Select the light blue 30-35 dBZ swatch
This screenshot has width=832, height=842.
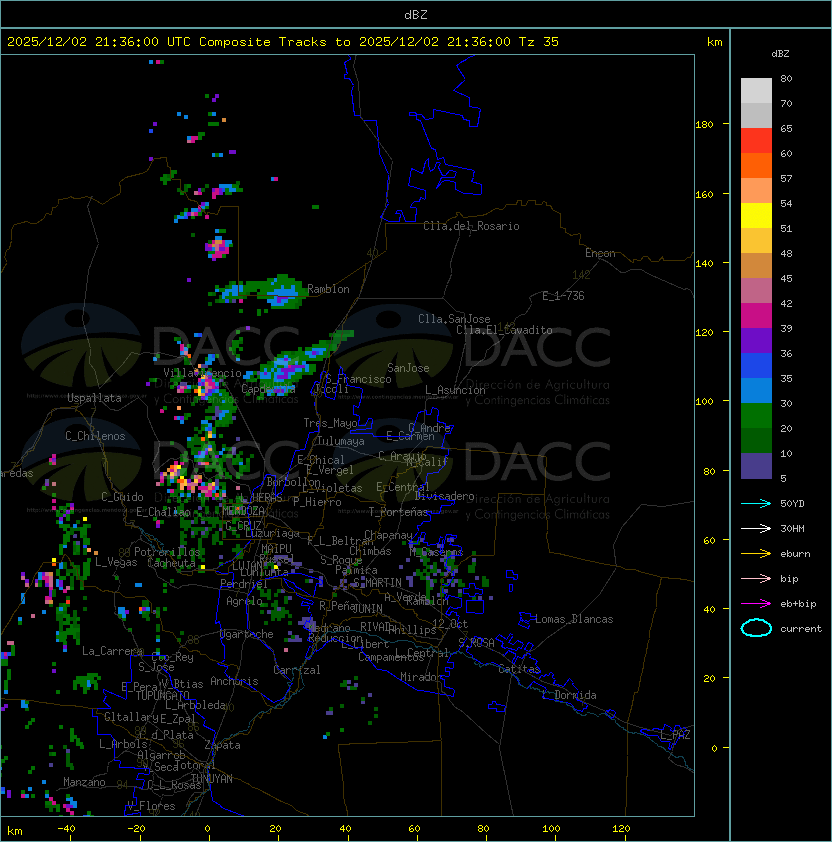[756, 391]
